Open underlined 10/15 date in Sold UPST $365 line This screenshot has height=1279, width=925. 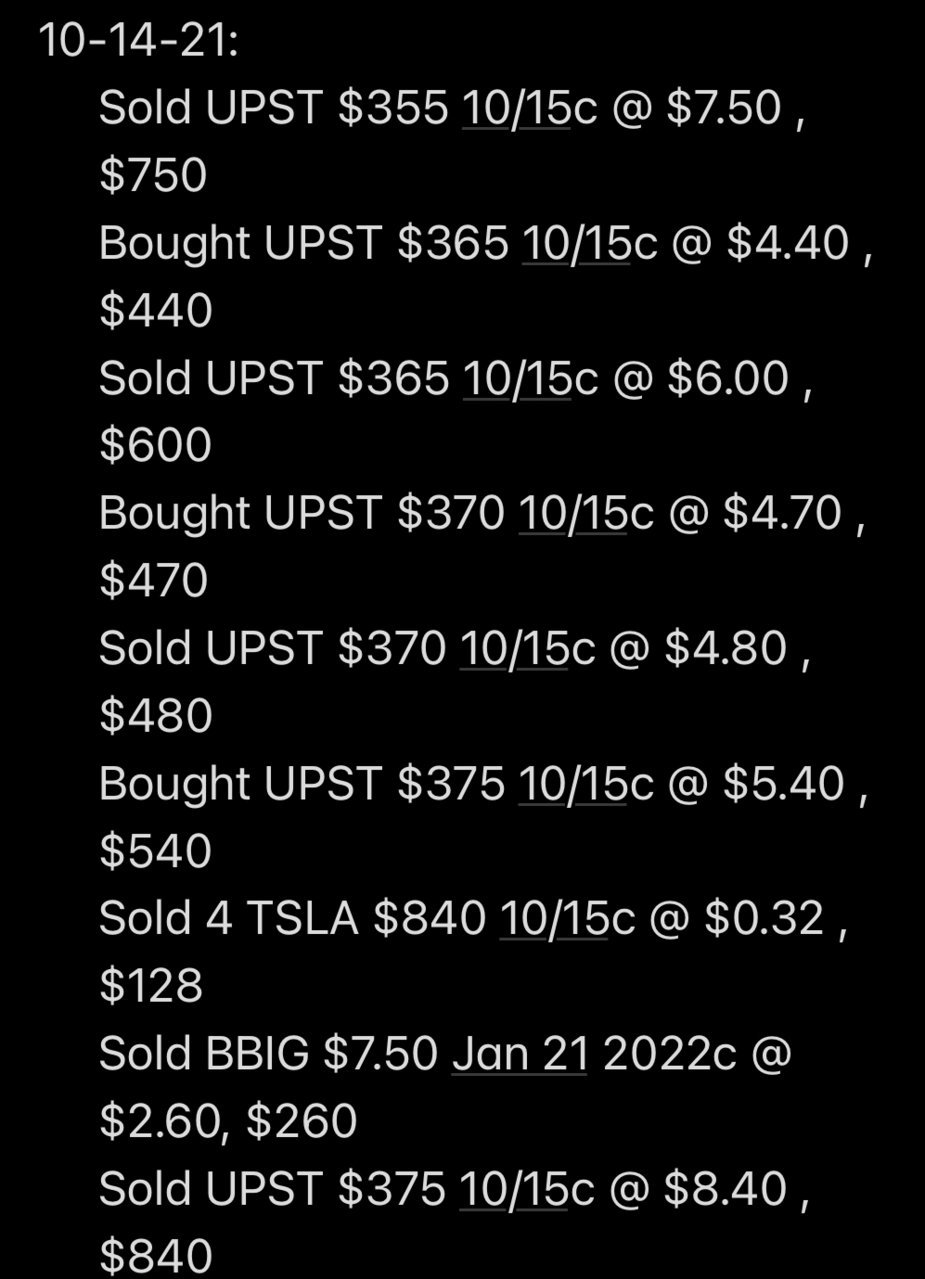pos(517,378)
